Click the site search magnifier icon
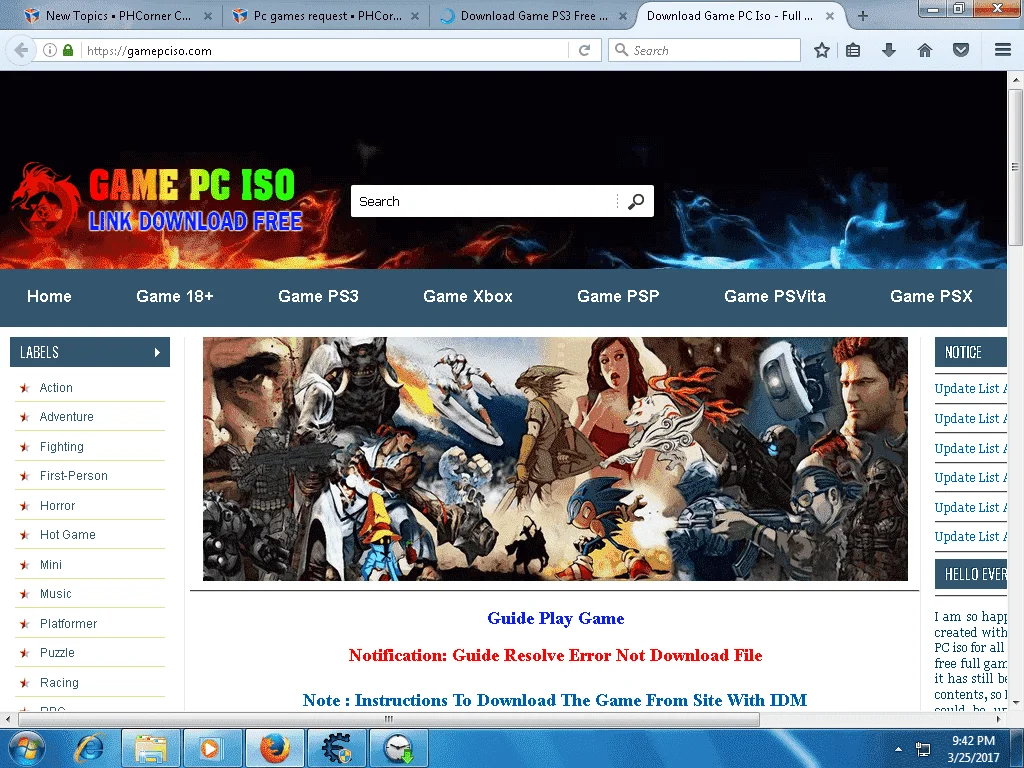 click(636, 201)
